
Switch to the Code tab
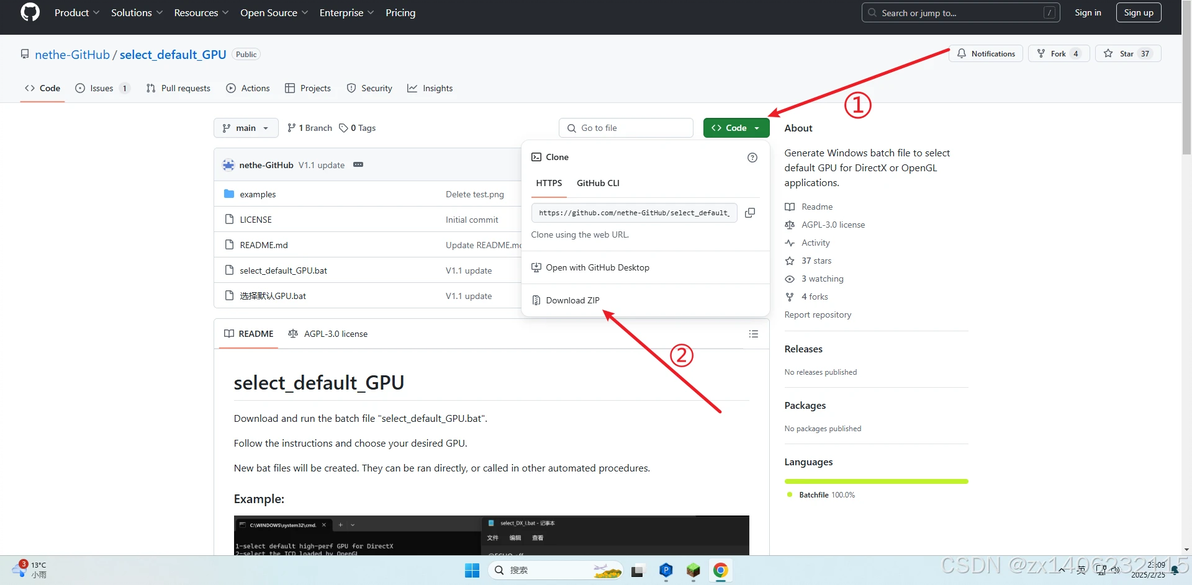(43, 88)
